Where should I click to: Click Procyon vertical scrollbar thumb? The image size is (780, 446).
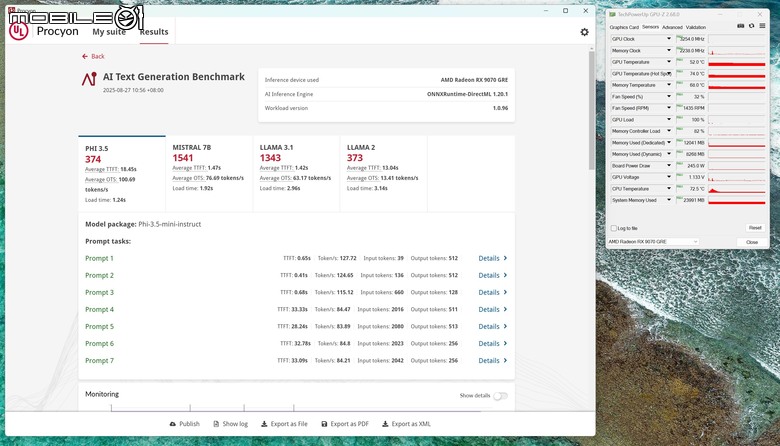coord(591,109)
